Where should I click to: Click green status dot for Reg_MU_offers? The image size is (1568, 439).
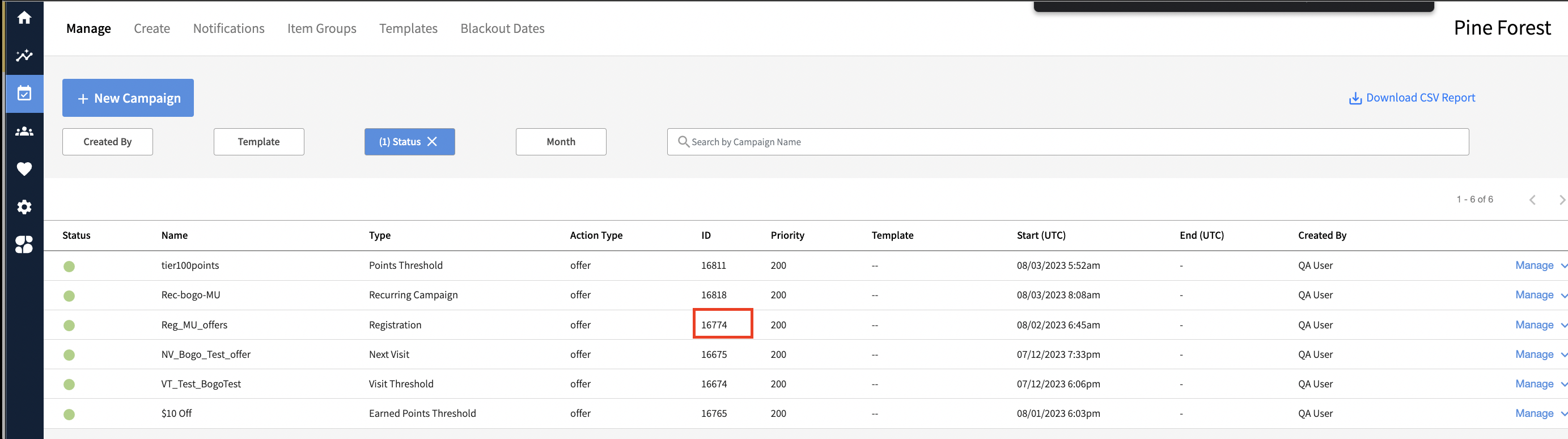[x=69, y=326]
